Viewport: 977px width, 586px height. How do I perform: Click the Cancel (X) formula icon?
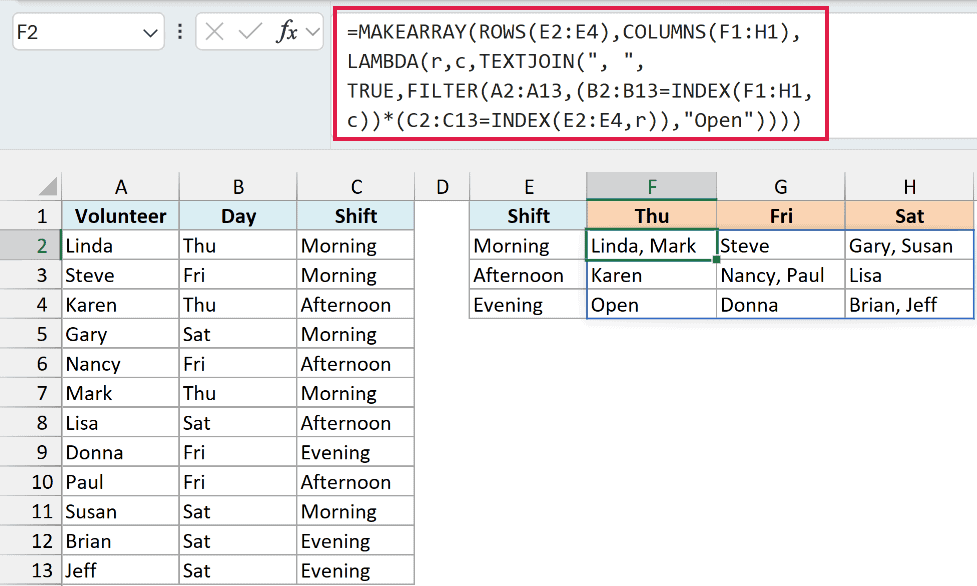click(214, 31)
